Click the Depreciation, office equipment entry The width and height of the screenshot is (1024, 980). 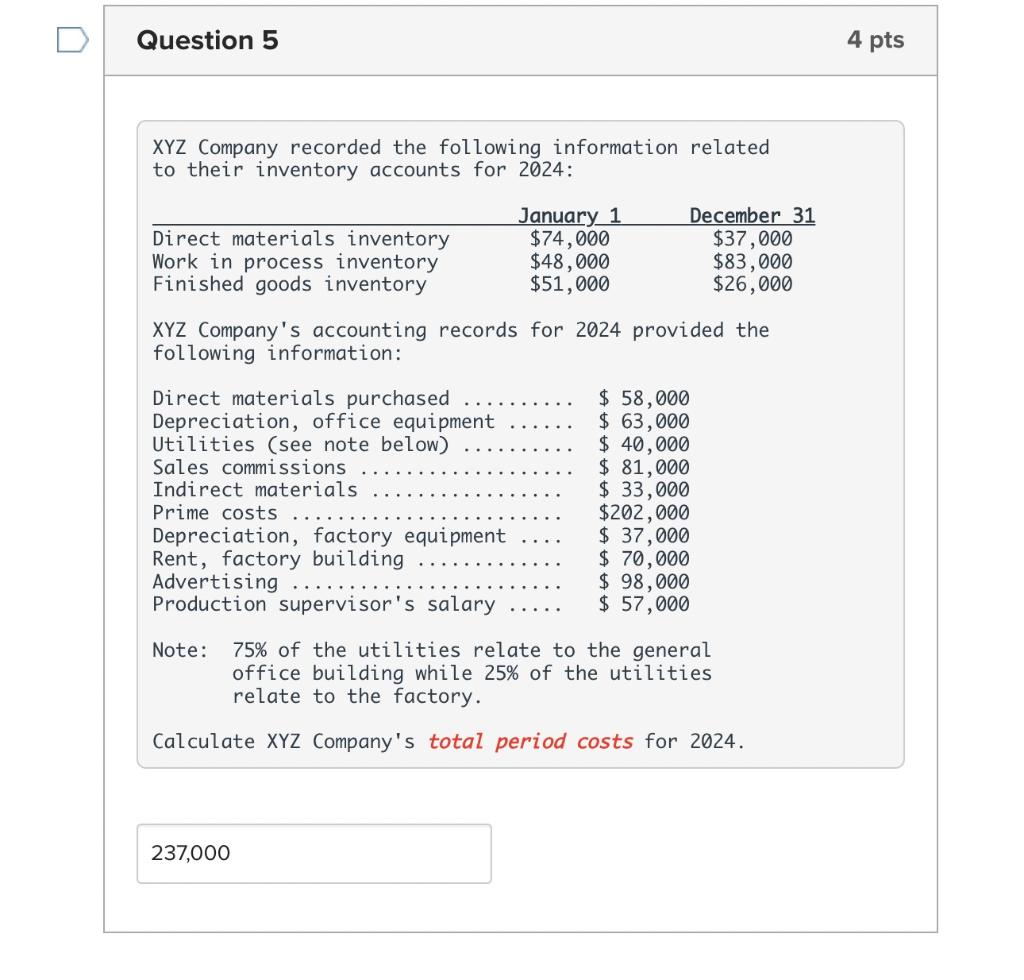pyautogui.click(x=420, y=421)
